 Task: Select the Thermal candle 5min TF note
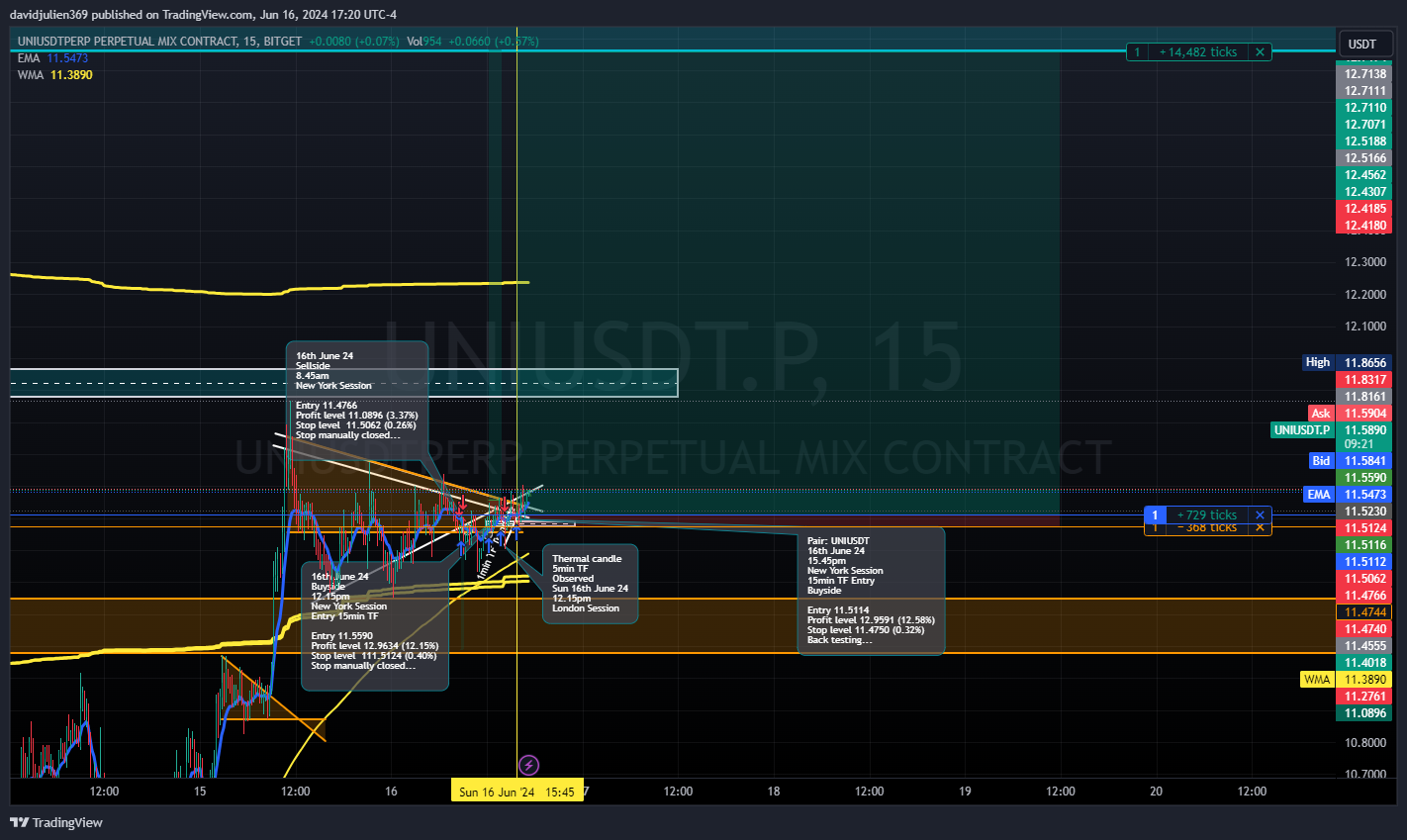click(590, 584)
